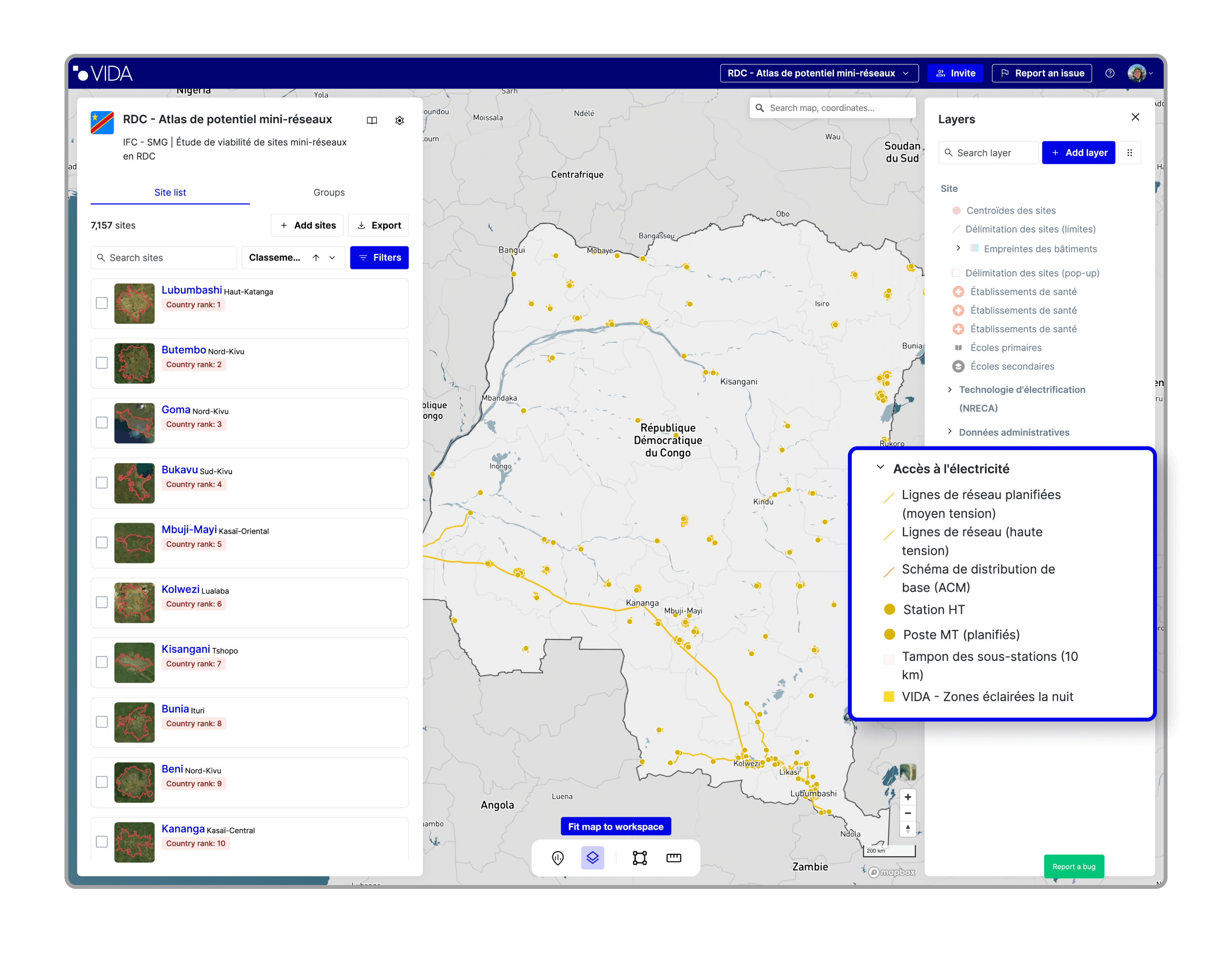Select the map pin tool icon

click(x=557, y=858)
